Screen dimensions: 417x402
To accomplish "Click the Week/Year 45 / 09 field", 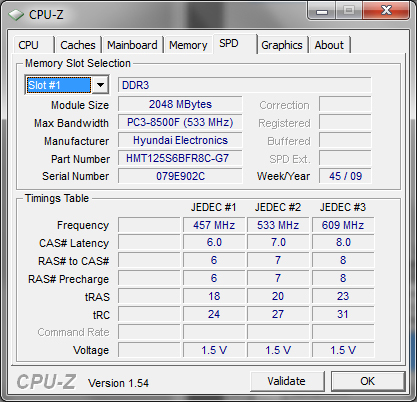I will (x=345, y=176).
